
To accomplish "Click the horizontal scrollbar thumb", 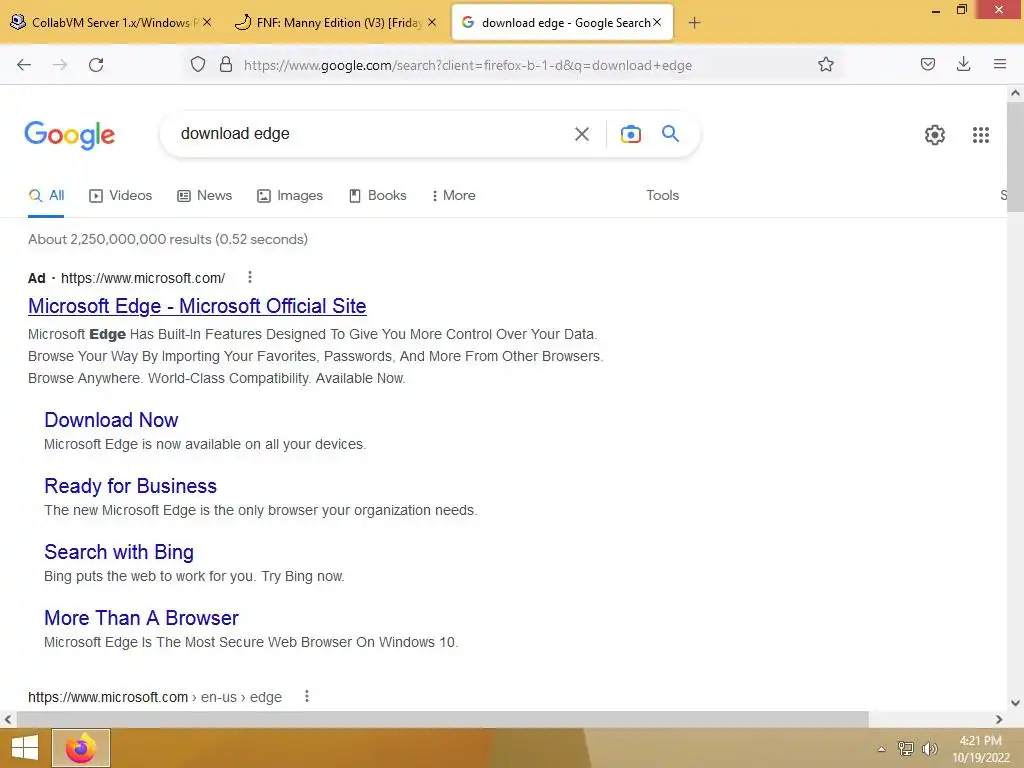I will tap(442, 719).
